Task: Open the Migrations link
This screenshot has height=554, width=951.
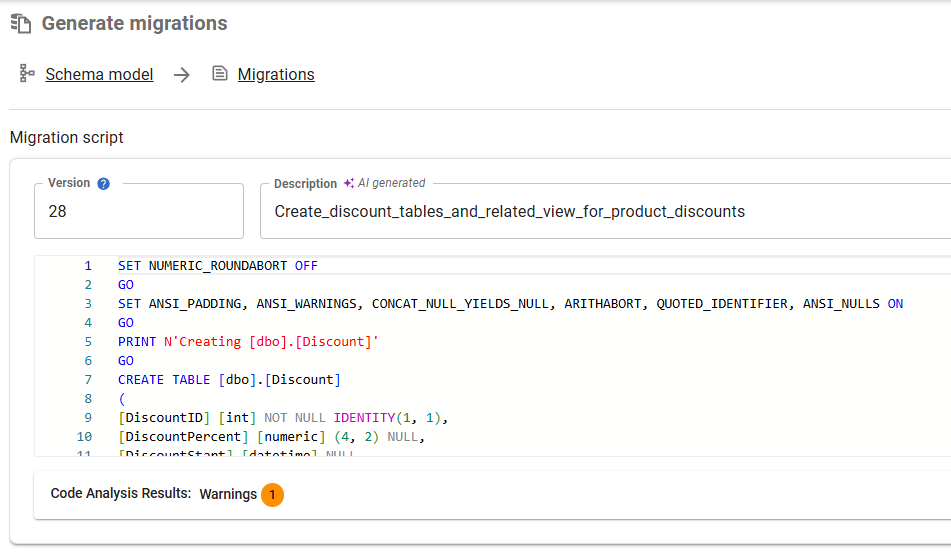Action: tap(276, 75)
